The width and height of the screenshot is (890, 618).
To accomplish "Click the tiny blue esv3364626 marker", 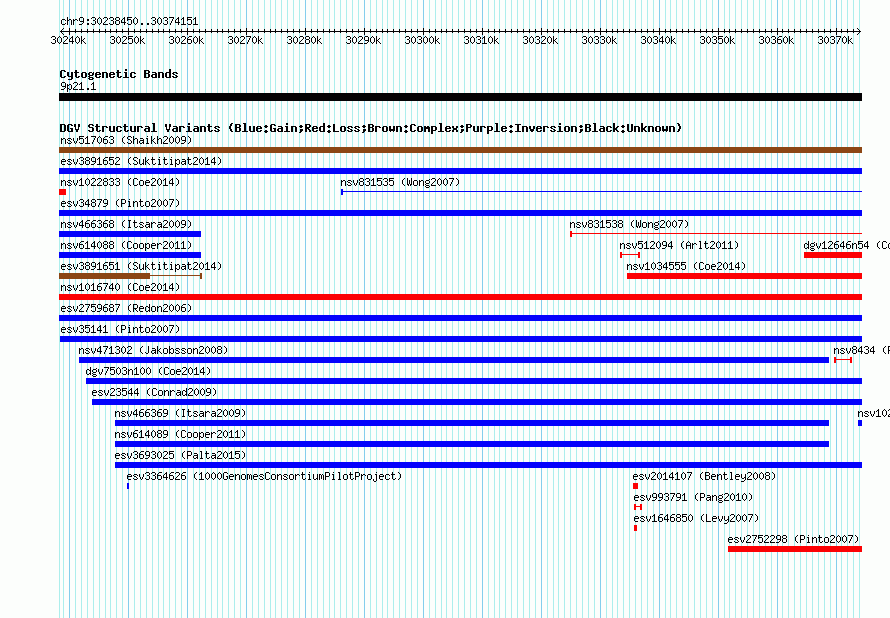I will [x=128, y=486].
